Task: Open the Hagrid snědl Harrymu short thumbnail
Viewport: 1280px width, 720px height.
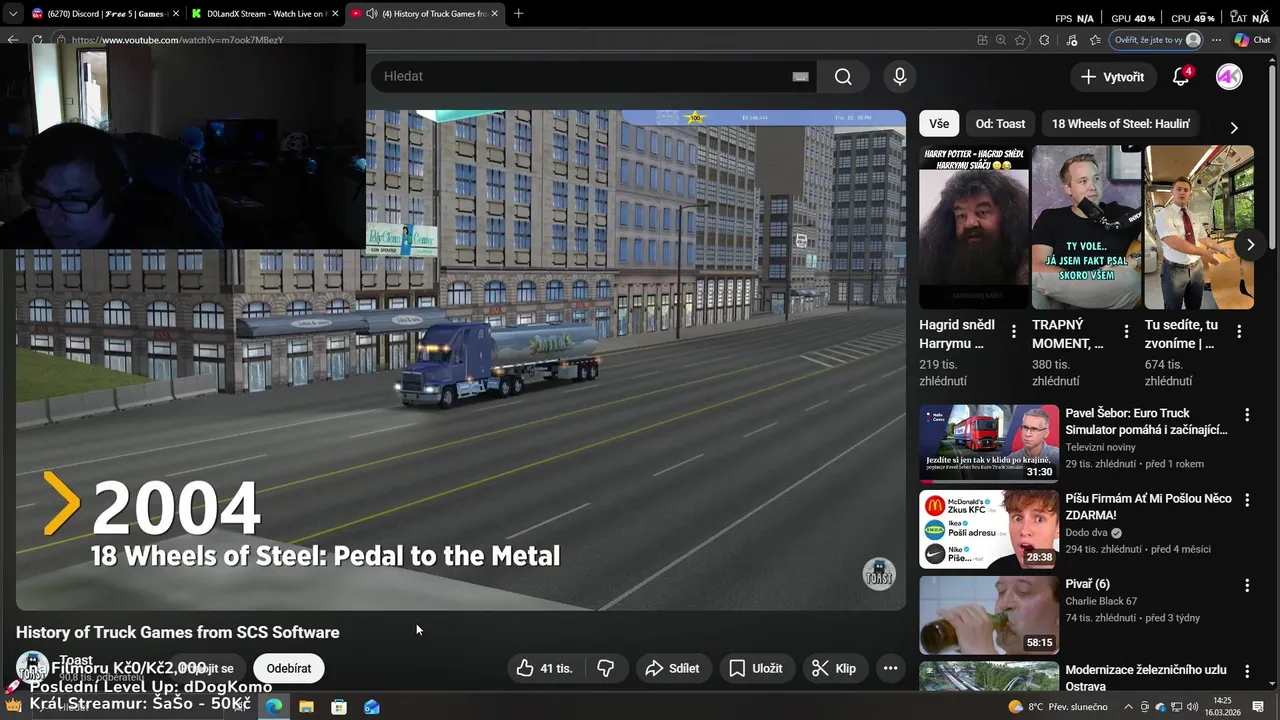Action: pyautogui.click(x=973, y=227)
